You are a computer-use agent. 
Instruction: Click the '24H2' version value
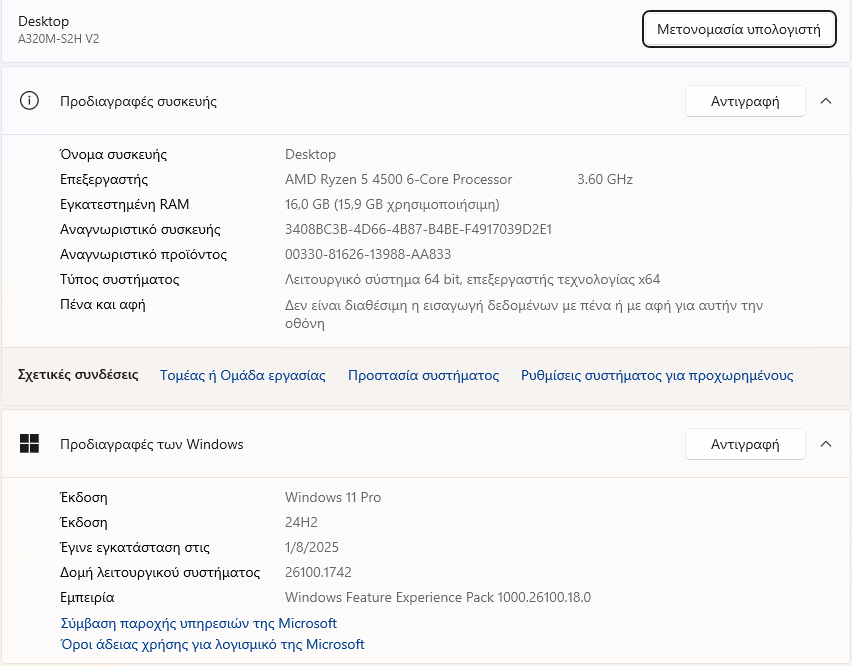pyautogui.click(x=302, y=522)
